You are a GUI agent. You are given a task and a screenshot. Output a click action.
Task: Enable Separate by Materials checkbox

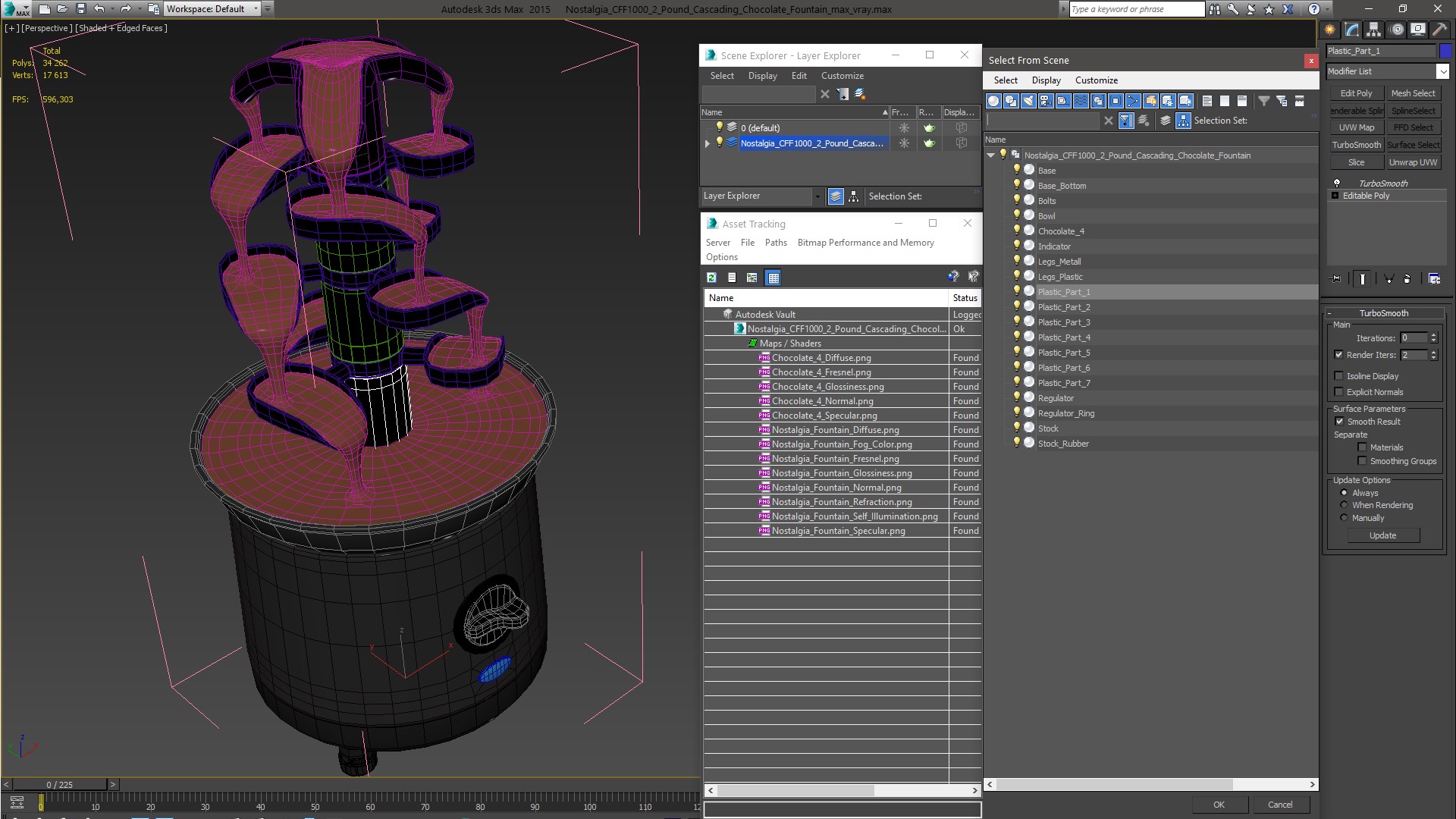coord(1362,447)
